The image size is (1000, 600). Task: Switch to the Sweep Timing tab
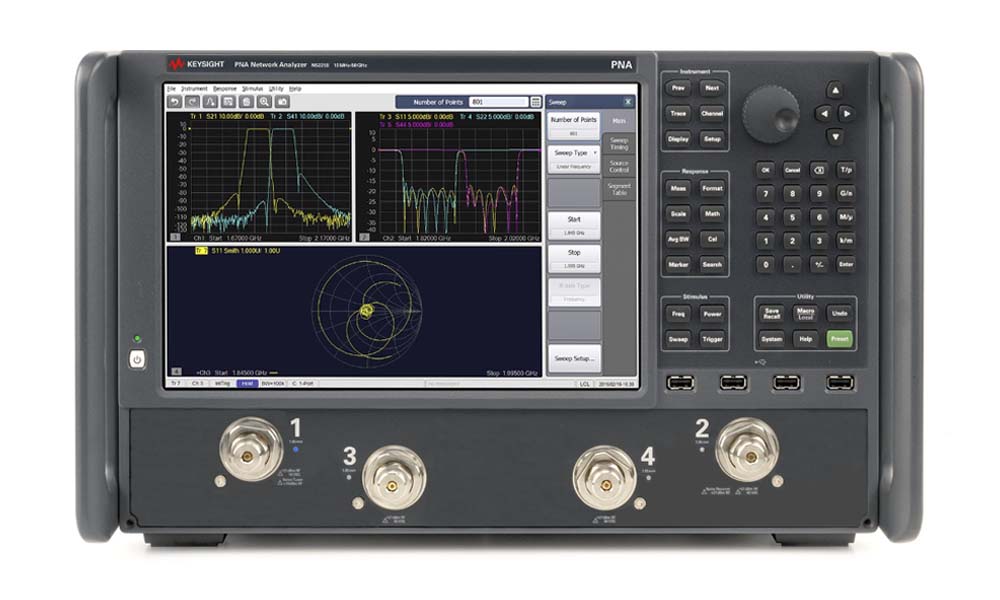pos(619,143)
